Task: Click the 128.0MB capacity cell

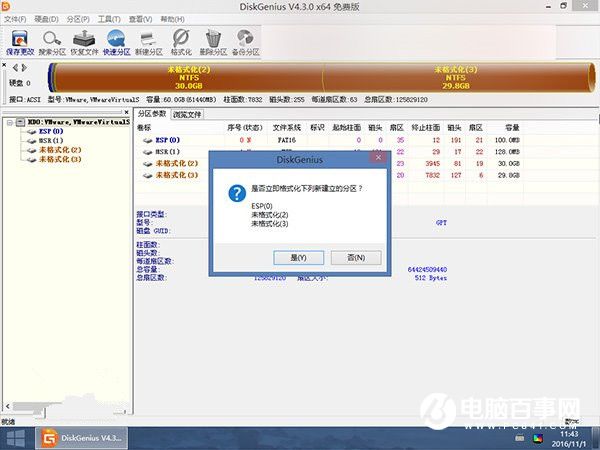Action: [507, 152]
